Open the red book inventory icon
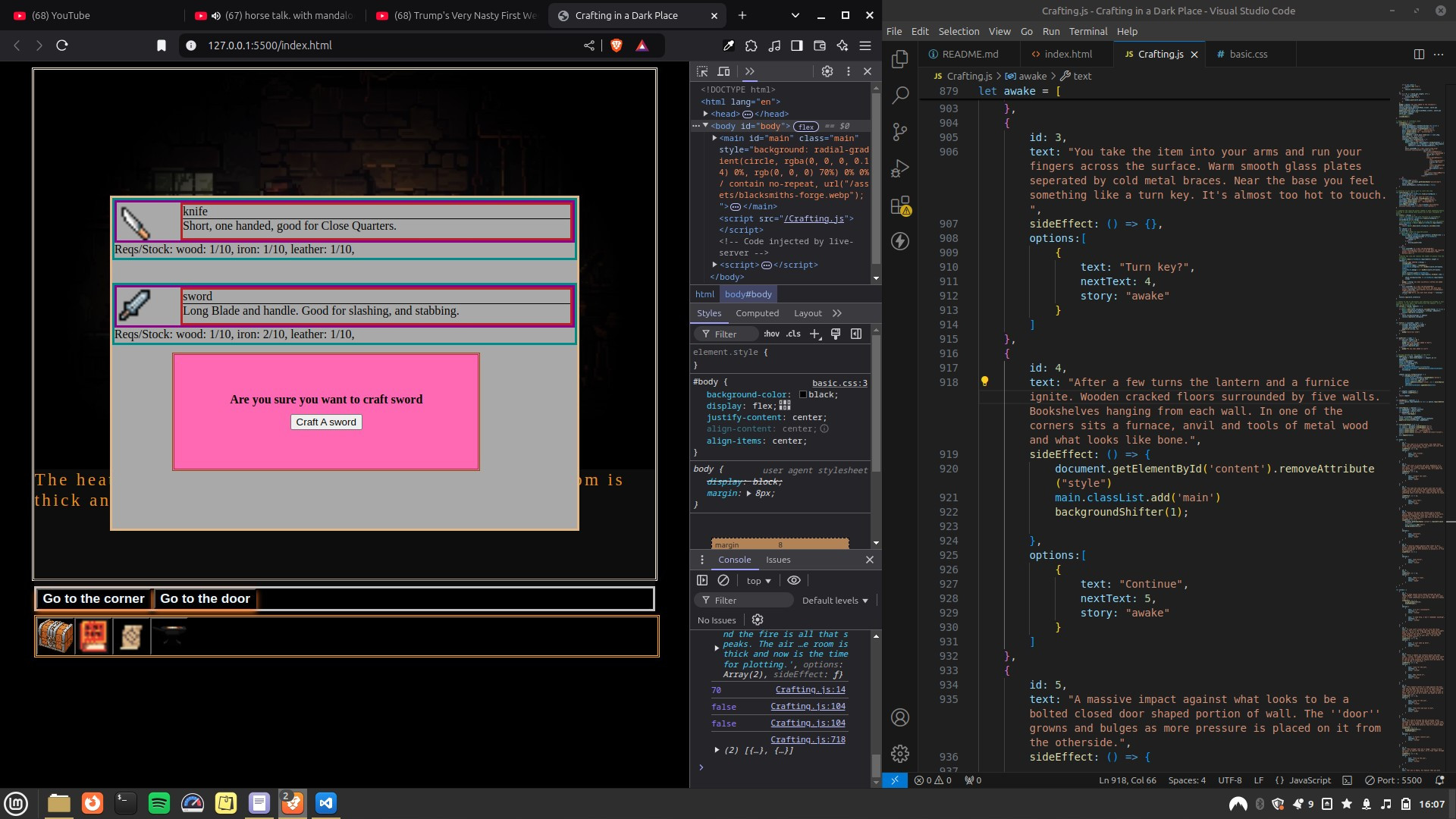This screenshot has width=1456, height=819. tap(94, 635)
